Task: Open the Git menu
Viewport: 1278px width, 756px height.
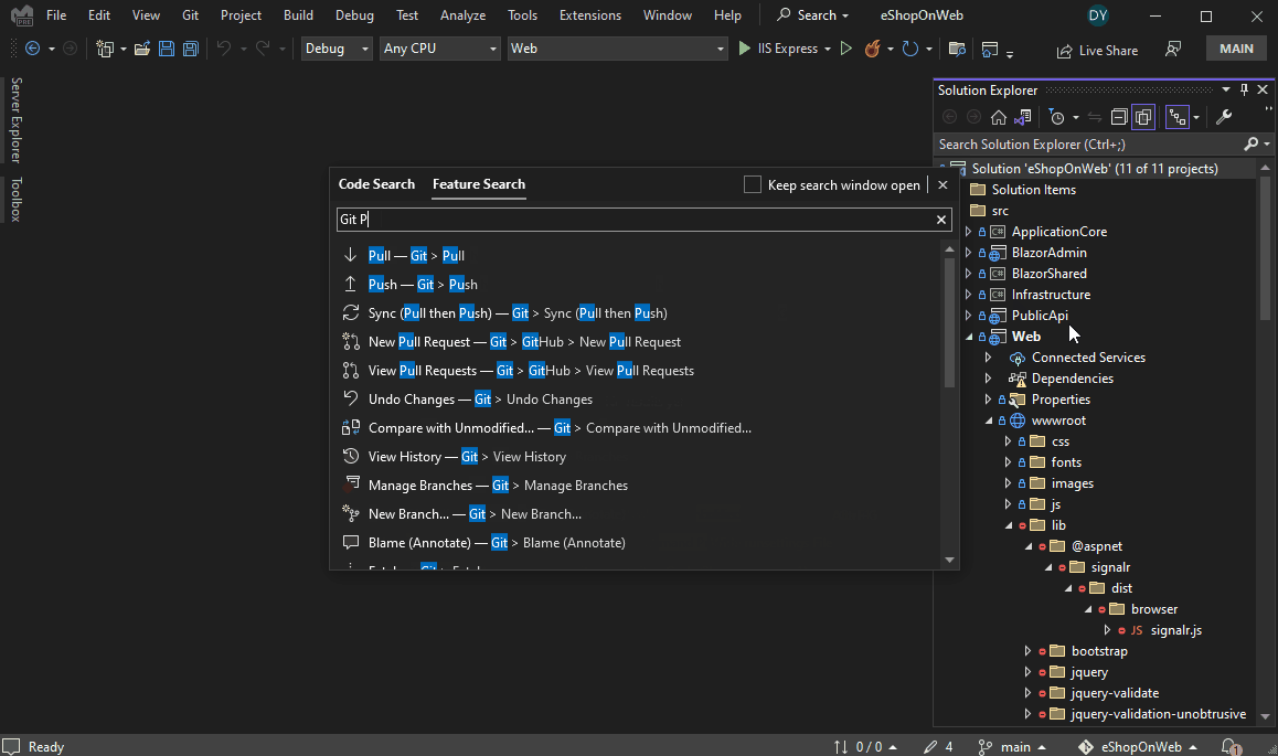Action: [190, 15]
